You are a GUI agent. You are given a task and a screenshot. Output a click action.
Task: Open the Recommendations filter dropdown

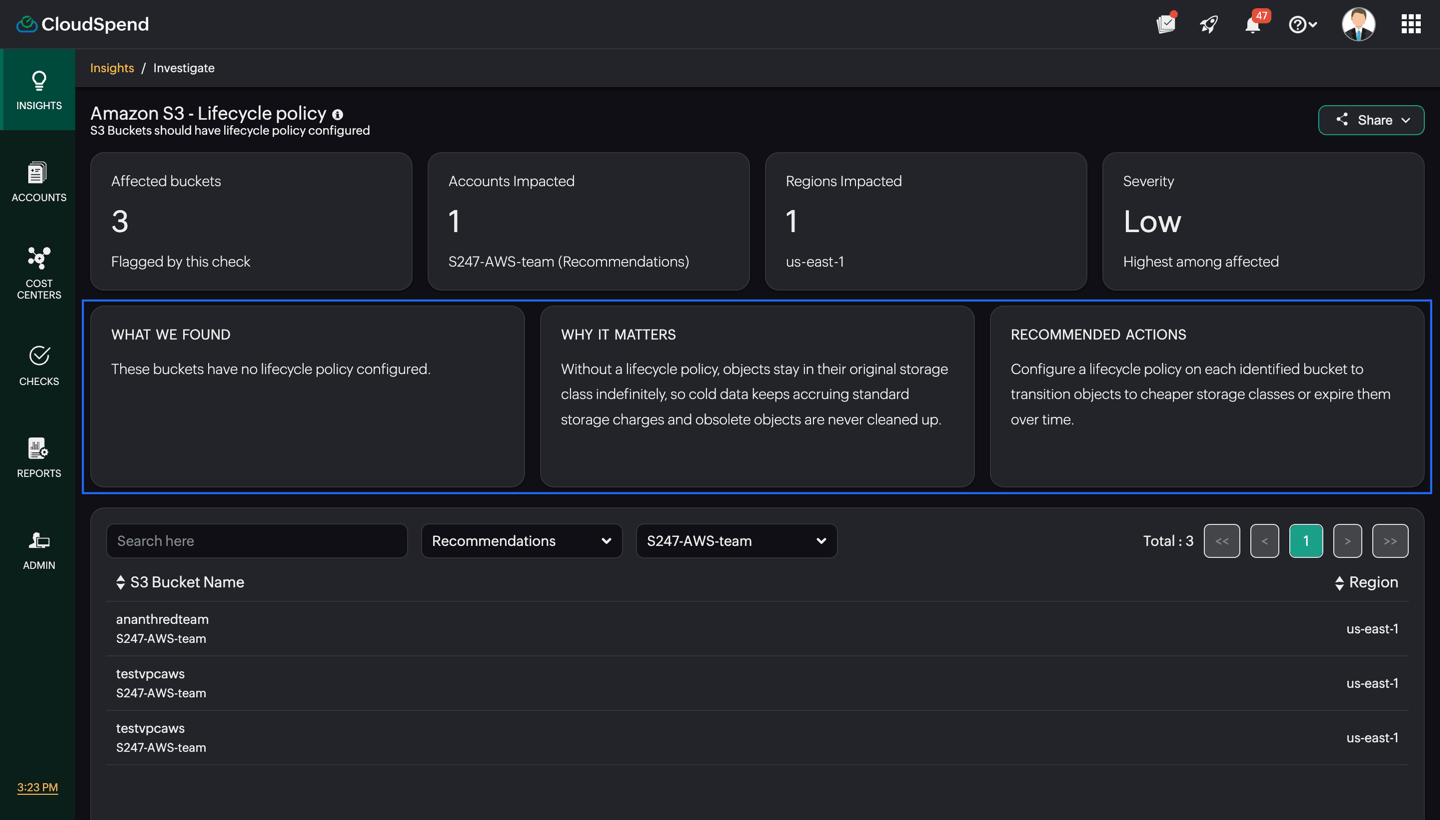coord(522,541)
